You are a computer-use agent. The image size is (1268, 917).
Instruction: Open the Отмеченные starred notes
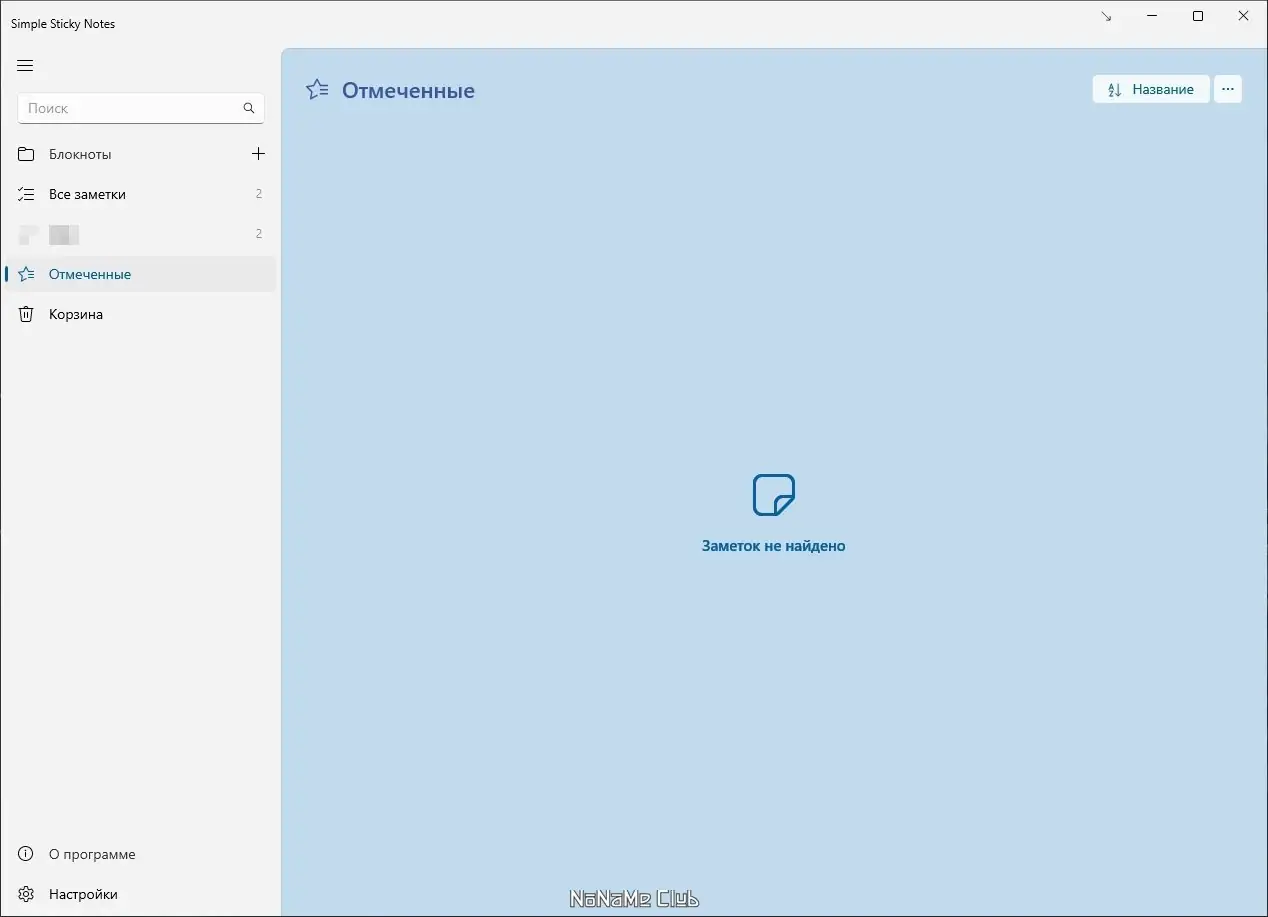[141, 274]
